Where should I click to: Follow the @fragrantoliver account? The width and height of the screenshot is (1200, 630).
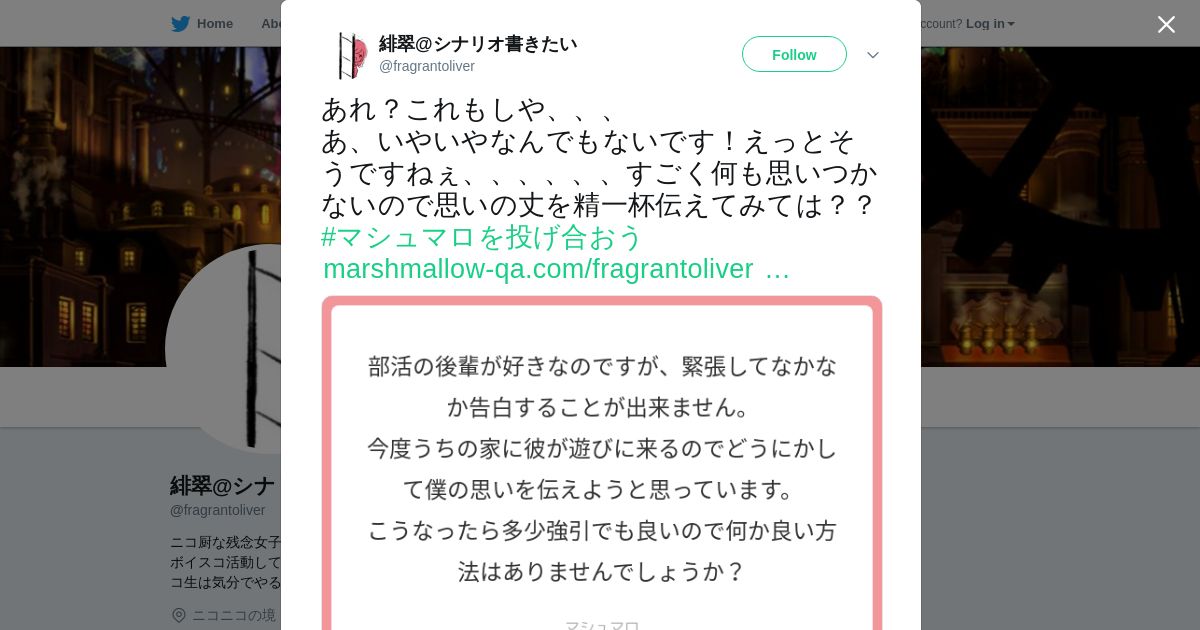(x=794, y=54)
